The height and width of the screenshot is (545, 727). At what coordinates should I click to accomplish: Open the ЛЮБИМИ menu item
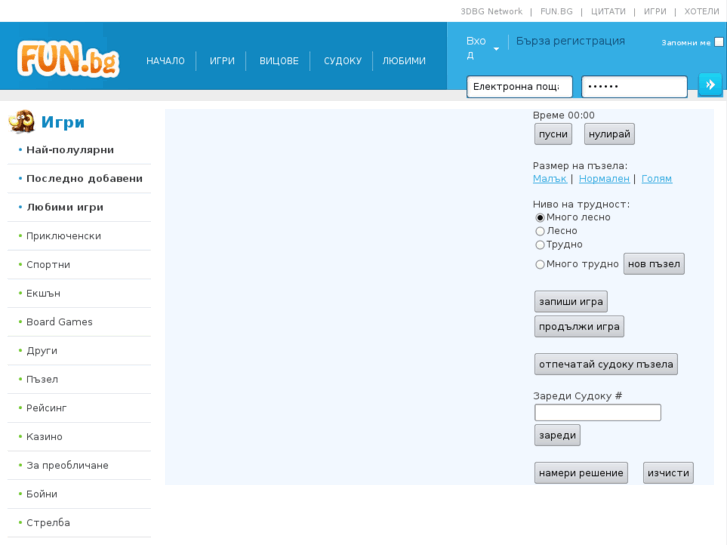point(403,61)
